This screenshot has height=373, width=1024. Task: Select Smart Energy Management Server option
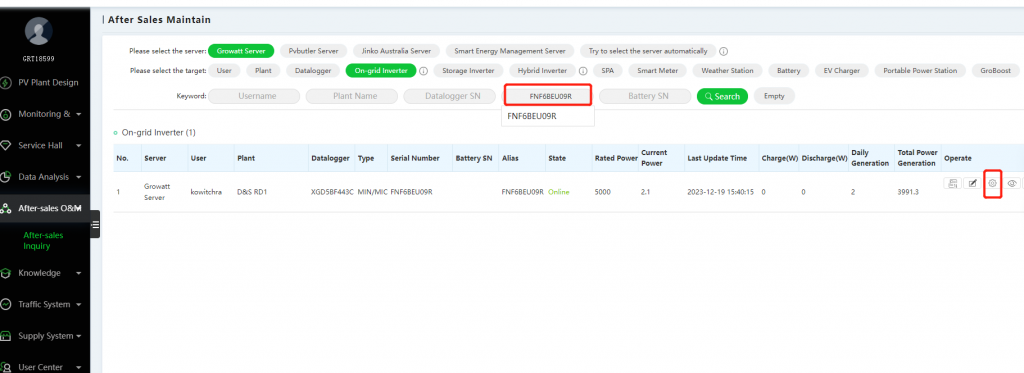(510, 51)
